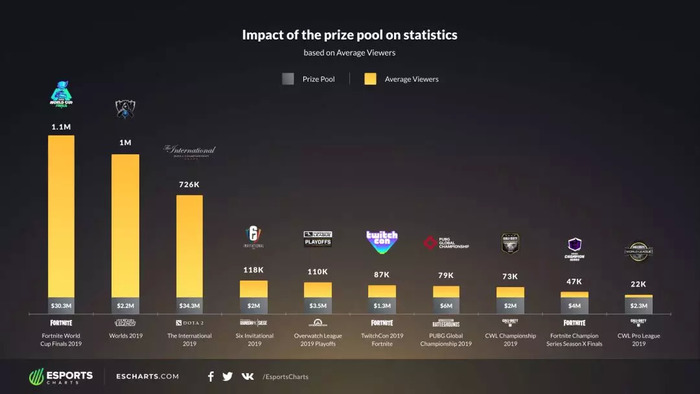
Task: Open the /EsportsCharts handle link
Action: [x=285, y=377]
